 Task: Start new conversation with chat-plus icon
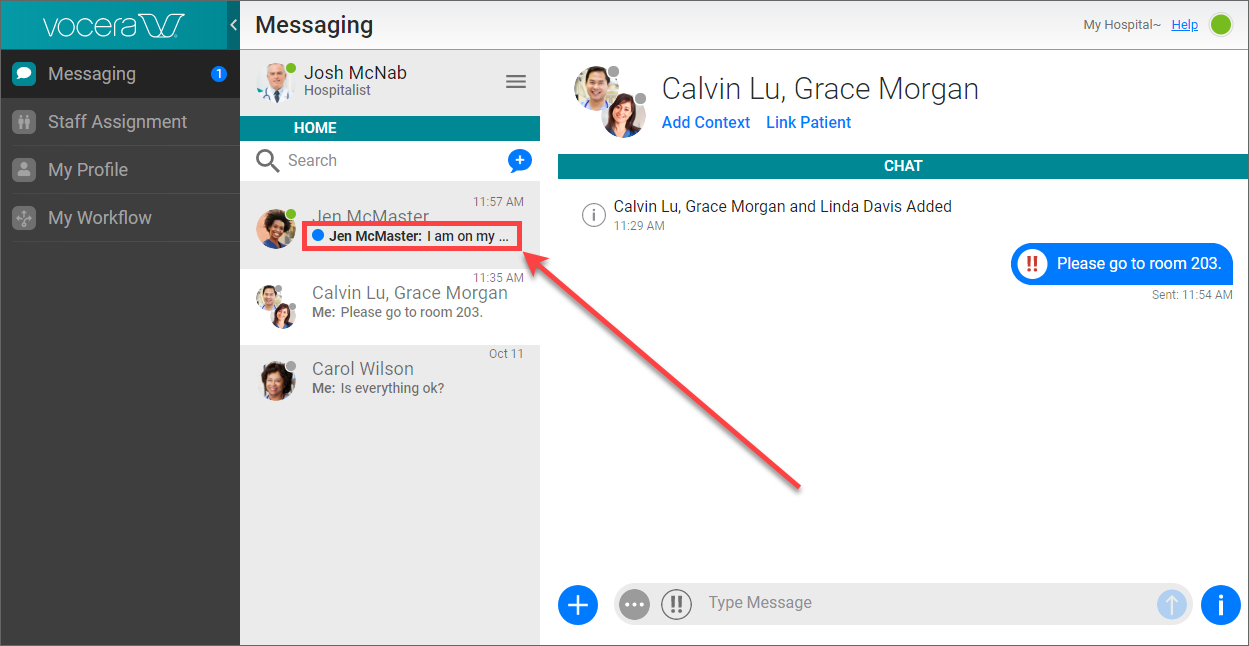pos(519,160)
